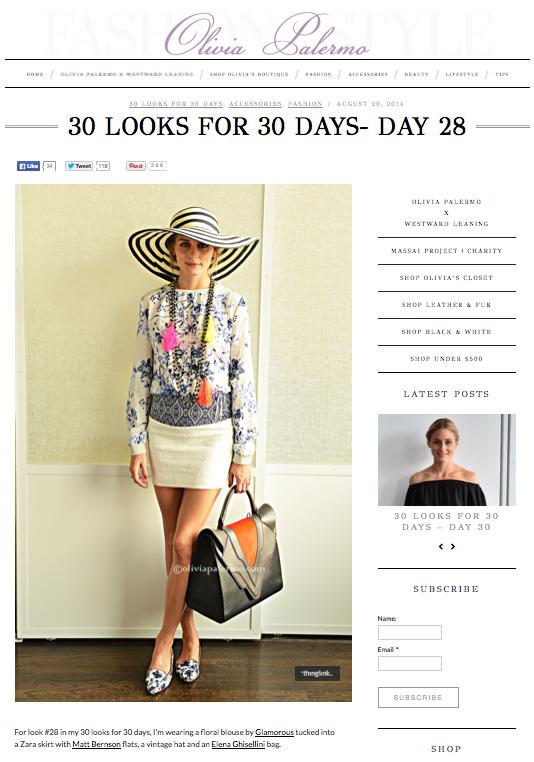Open Day 30 latest post thumbnail

coord(447,460)
